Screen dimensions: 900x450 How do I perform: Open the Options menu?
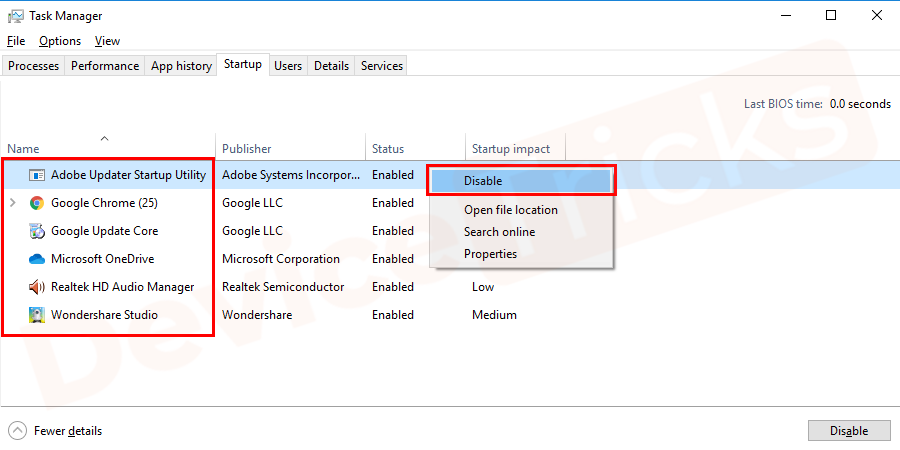[60, 41]
